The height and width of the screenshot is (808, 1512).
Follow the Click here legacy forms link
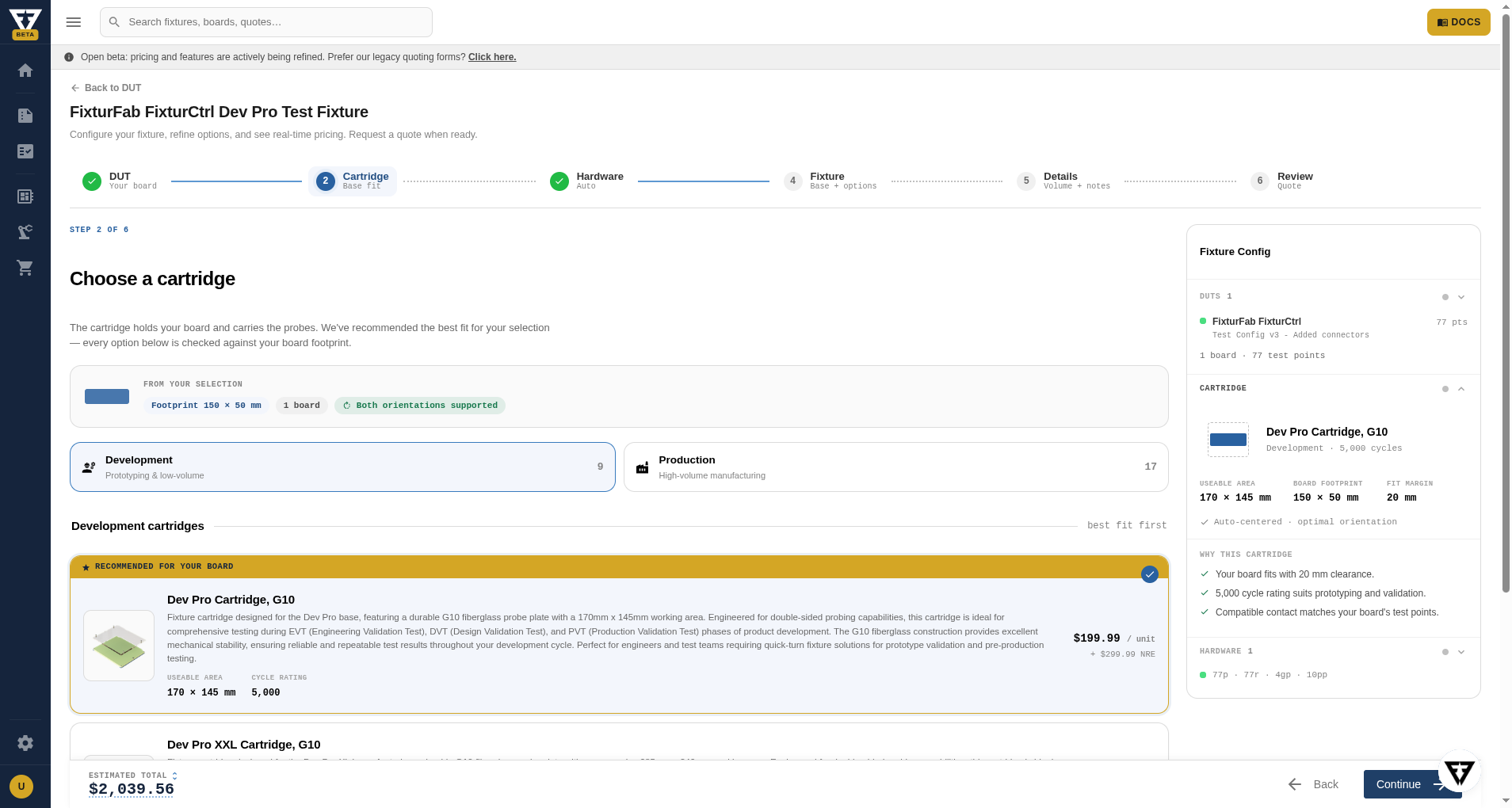[492, 57]
